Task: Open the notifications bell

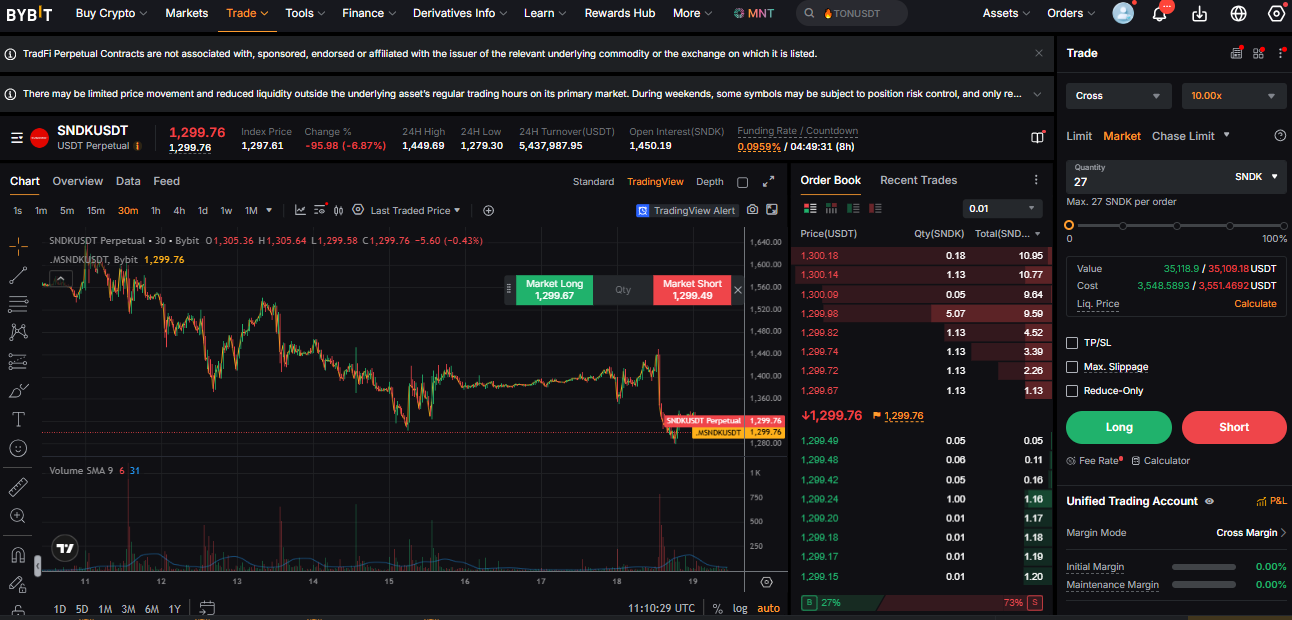Action: (x=1160, y=14)
